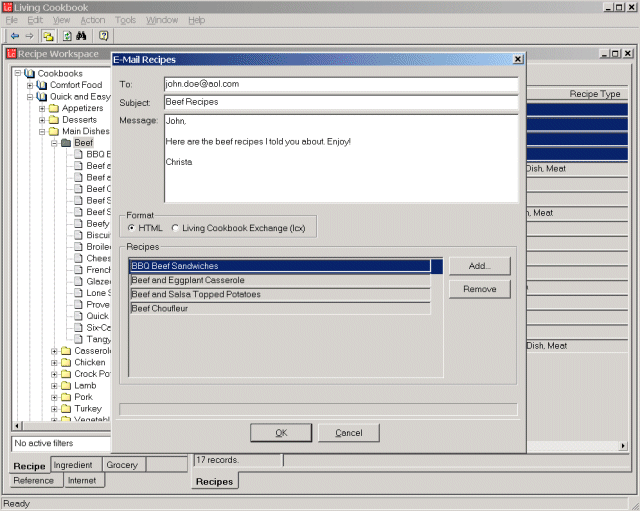The width and height of the screenshot is (640, 511).
Task: Click the Quick and Easy cookbook icon
Action: 42,97
